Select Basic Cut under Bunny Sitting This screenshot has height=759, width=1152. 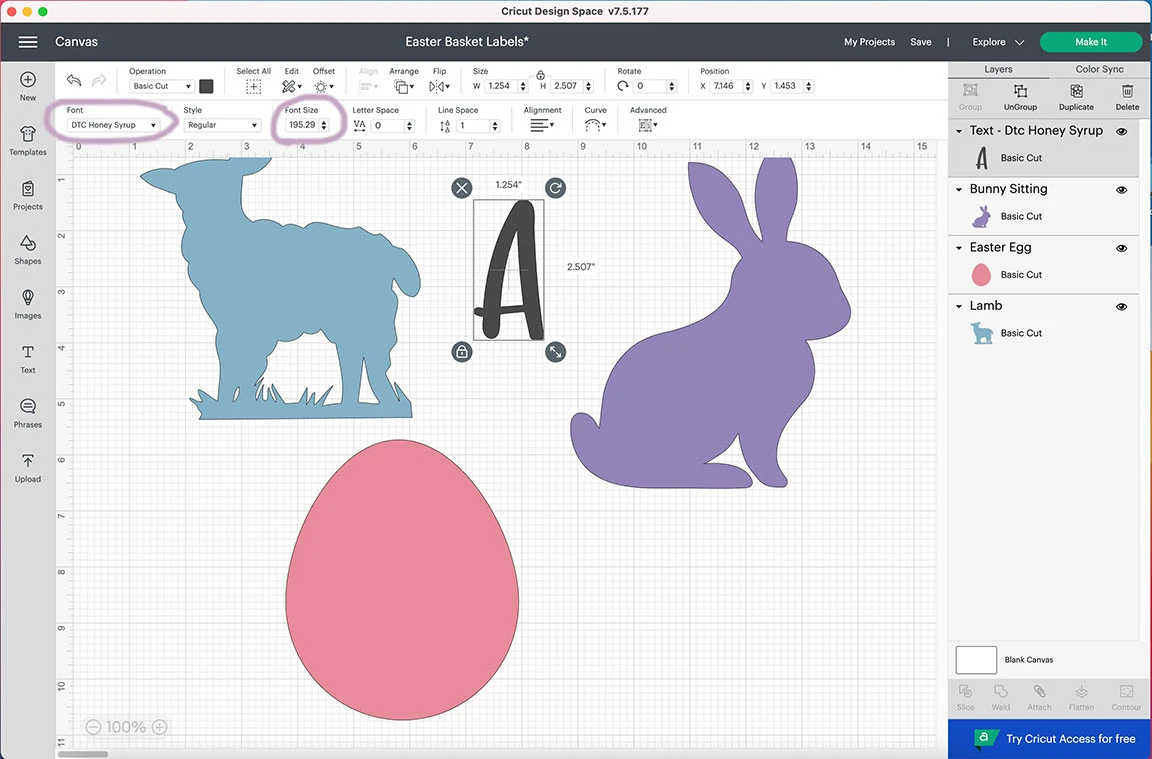1021,216
